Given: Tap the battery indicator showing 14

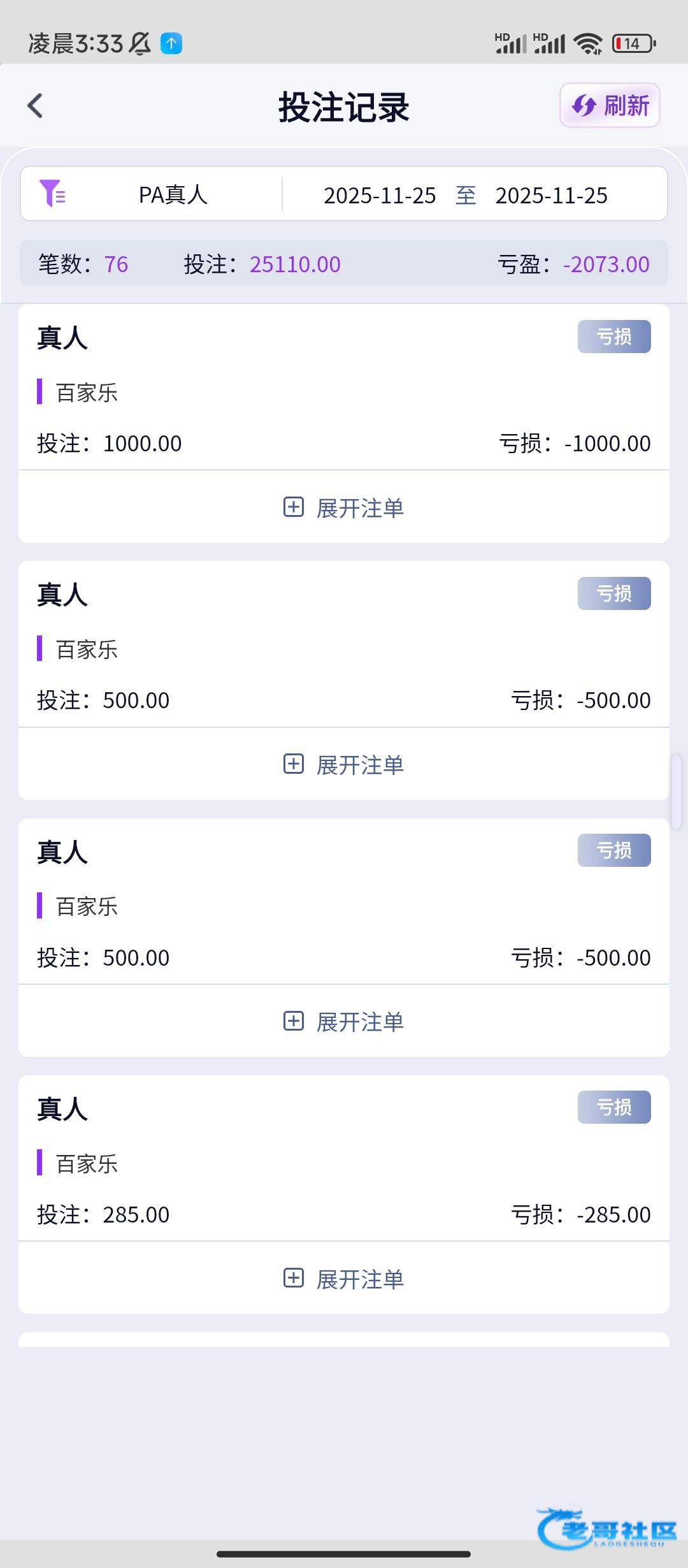Looking at the screenshot, I should tap(633, 43).
